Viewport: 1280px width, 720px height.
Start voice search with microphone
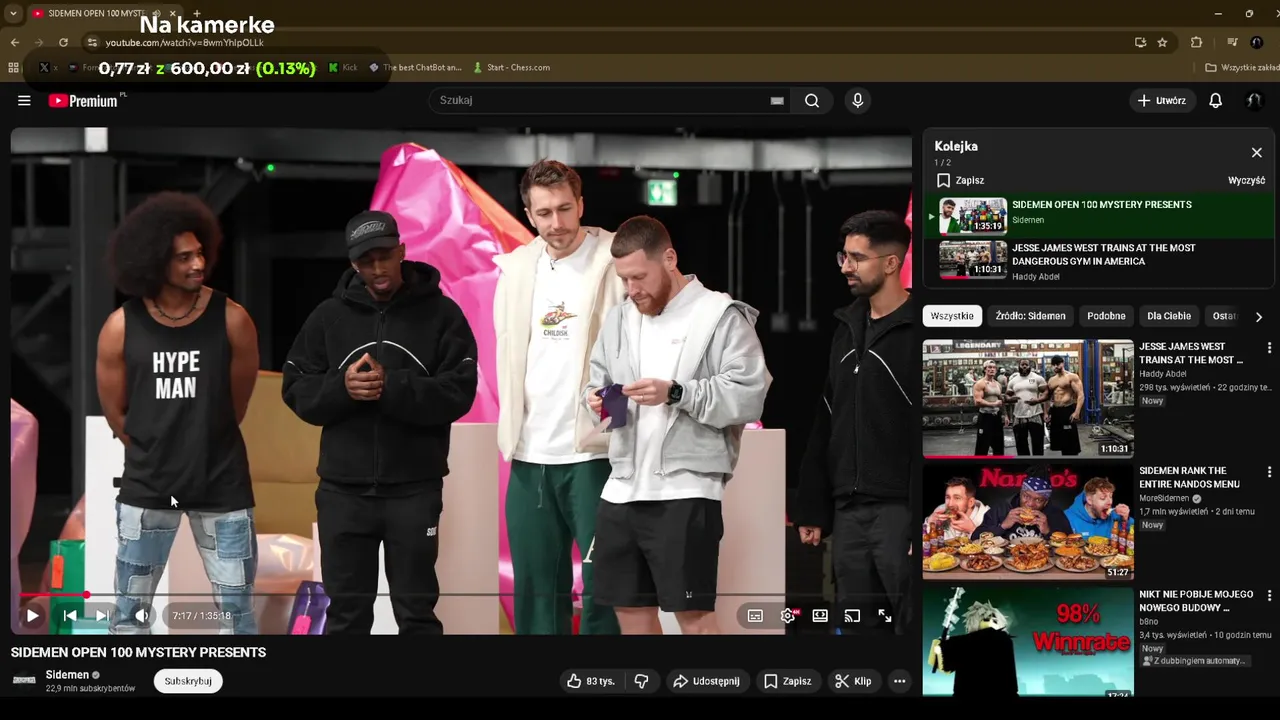857,100
